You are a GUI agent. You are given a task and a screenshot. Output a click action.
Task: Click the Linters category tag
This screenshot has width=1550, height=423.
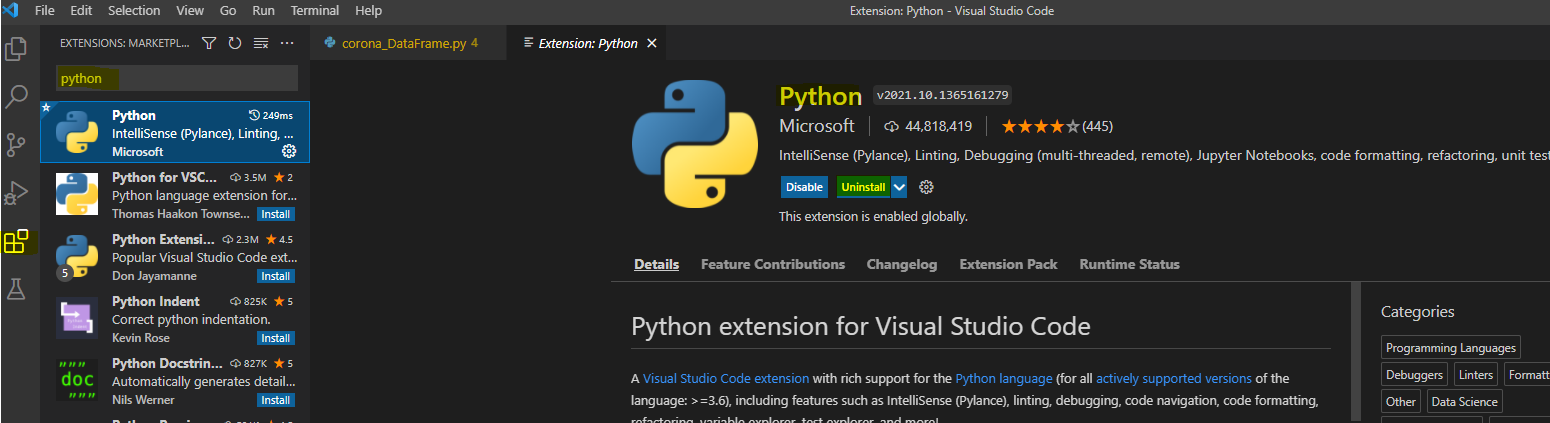pos(1476,375)
